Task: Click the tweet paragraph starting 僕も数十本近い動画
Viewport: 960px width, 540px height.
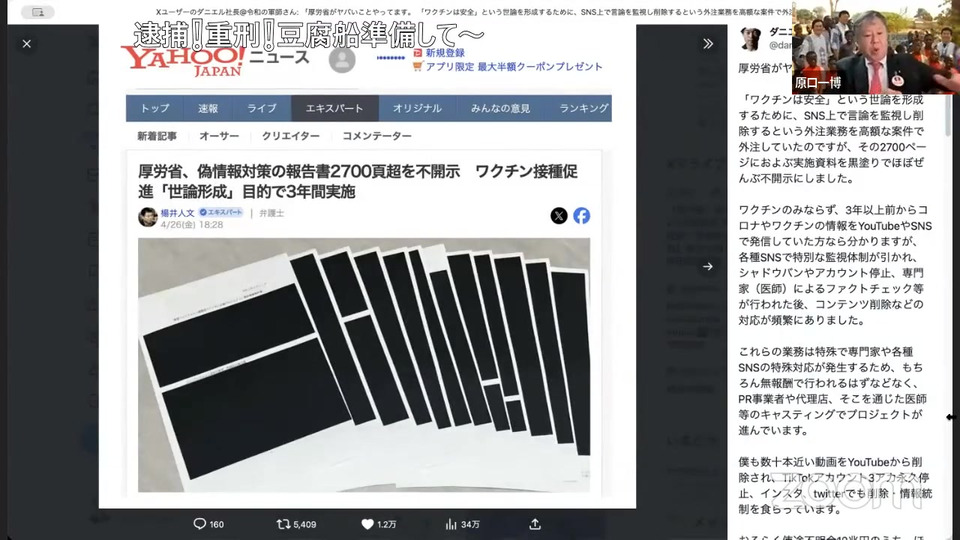Action: click(x=834, y=486)
